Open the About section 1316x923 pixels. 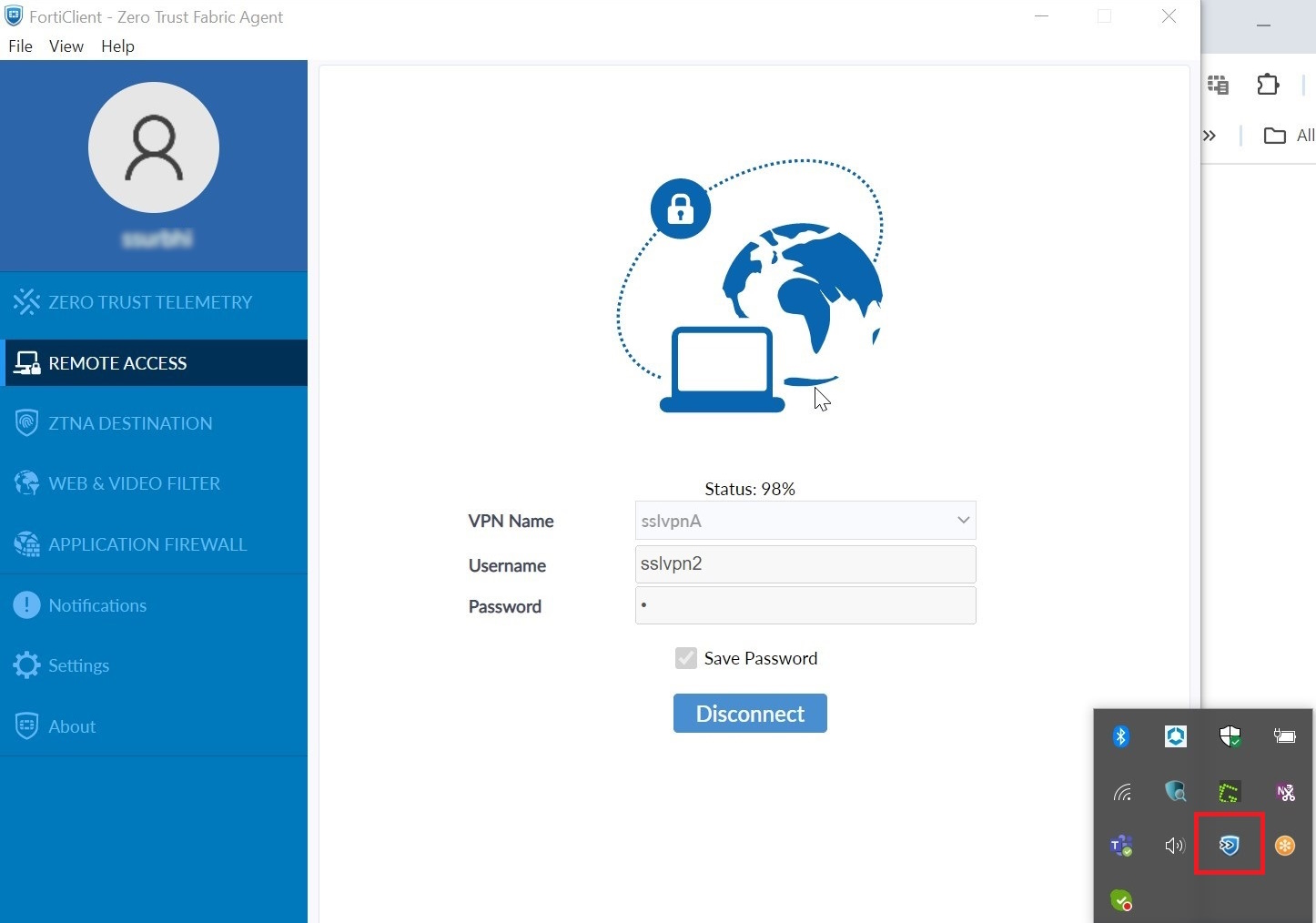(x=71, y=725)
